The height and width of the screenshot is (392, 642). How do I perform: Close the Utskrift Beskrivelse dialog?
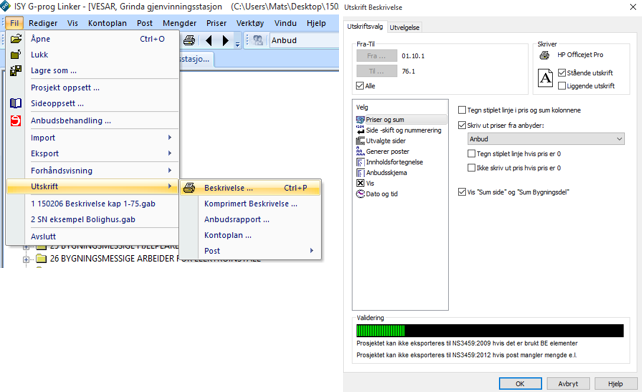[633, 7]
